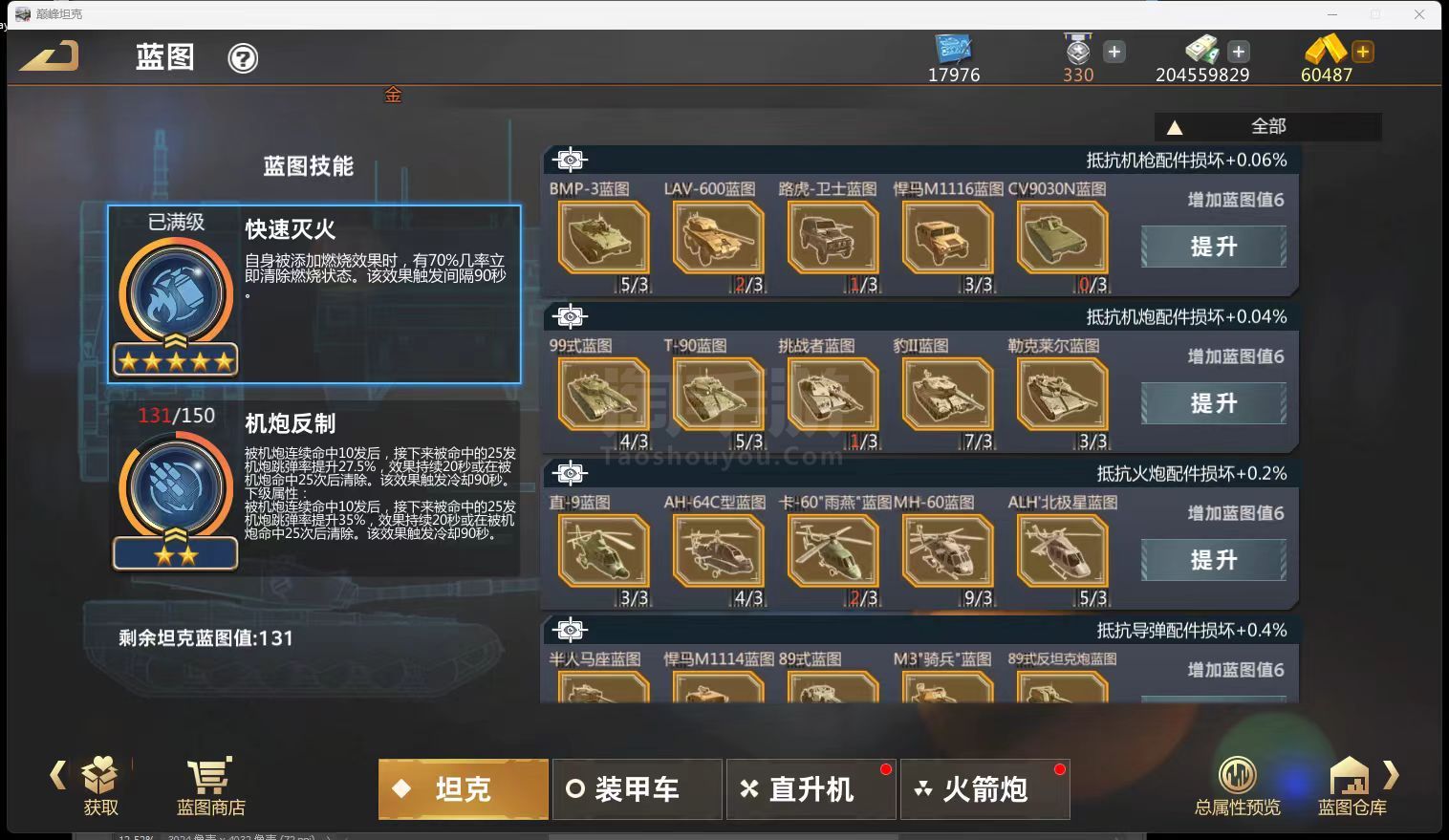1449x840 pixels.
Task: Open 蓝图仓库 warehouse icon
Action: [x=1350, y=775]
